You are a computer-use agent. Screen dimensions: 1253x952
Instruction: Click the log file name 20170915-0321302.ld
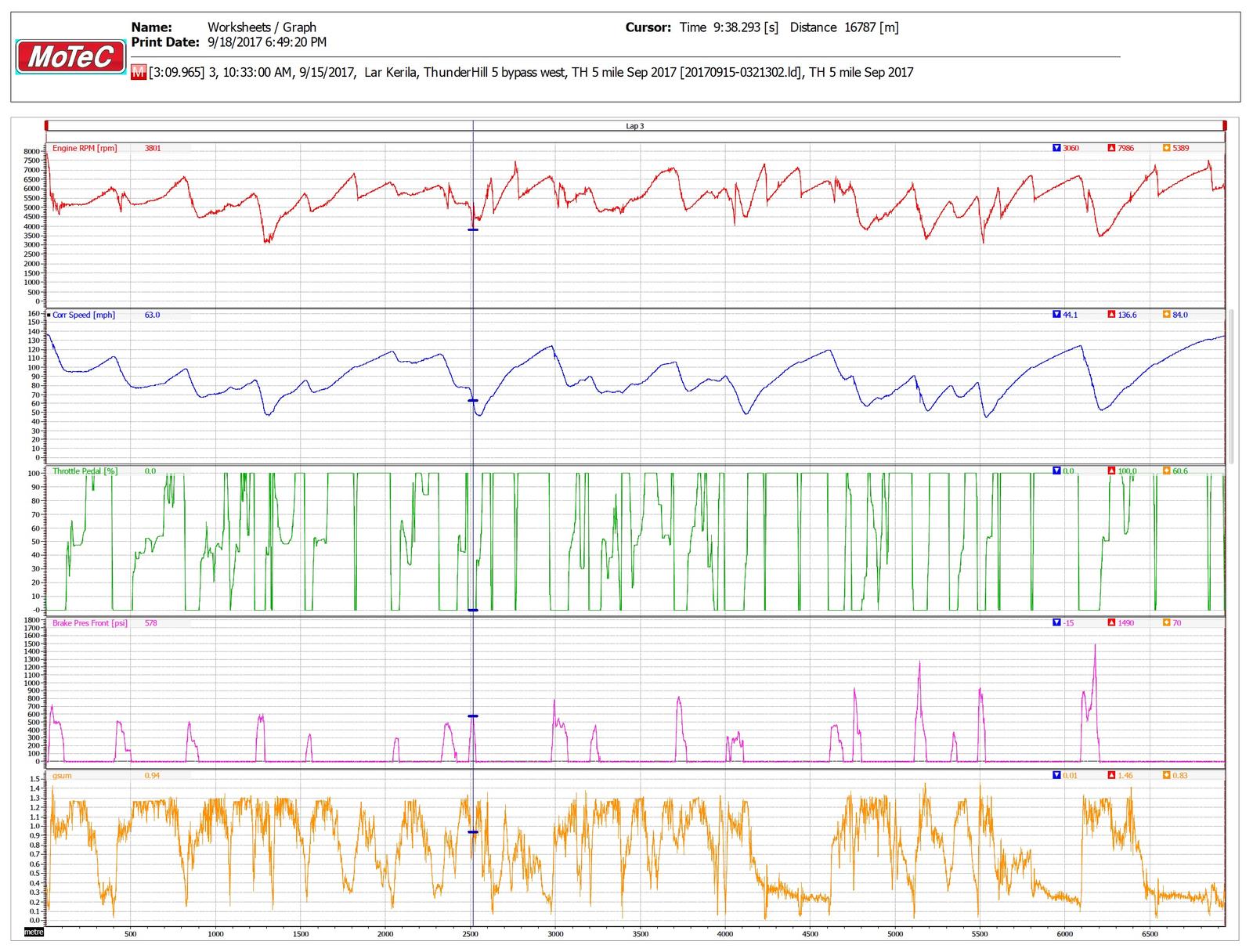point(742,73)
